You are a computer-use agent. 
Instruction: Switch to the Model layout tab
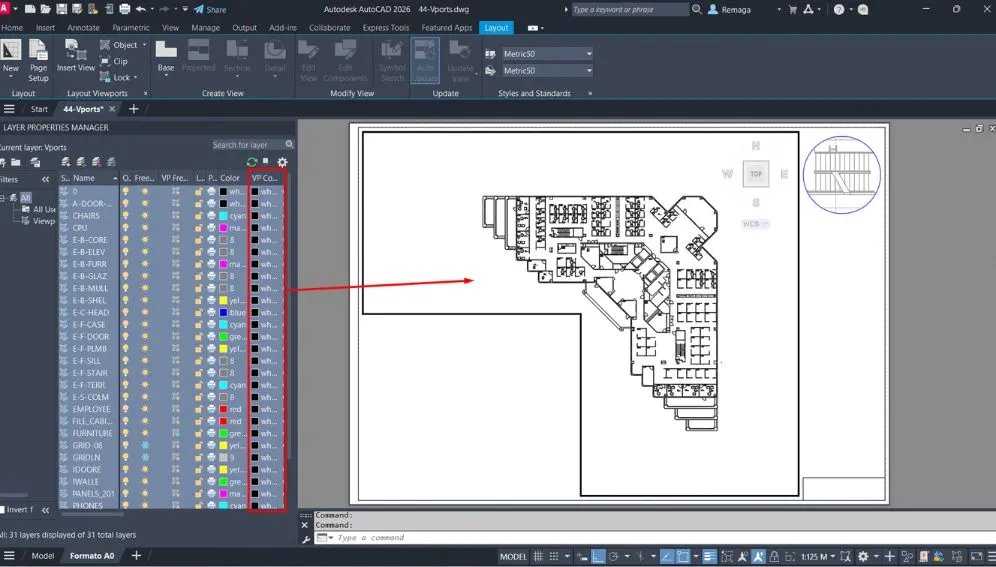[43, 556]
